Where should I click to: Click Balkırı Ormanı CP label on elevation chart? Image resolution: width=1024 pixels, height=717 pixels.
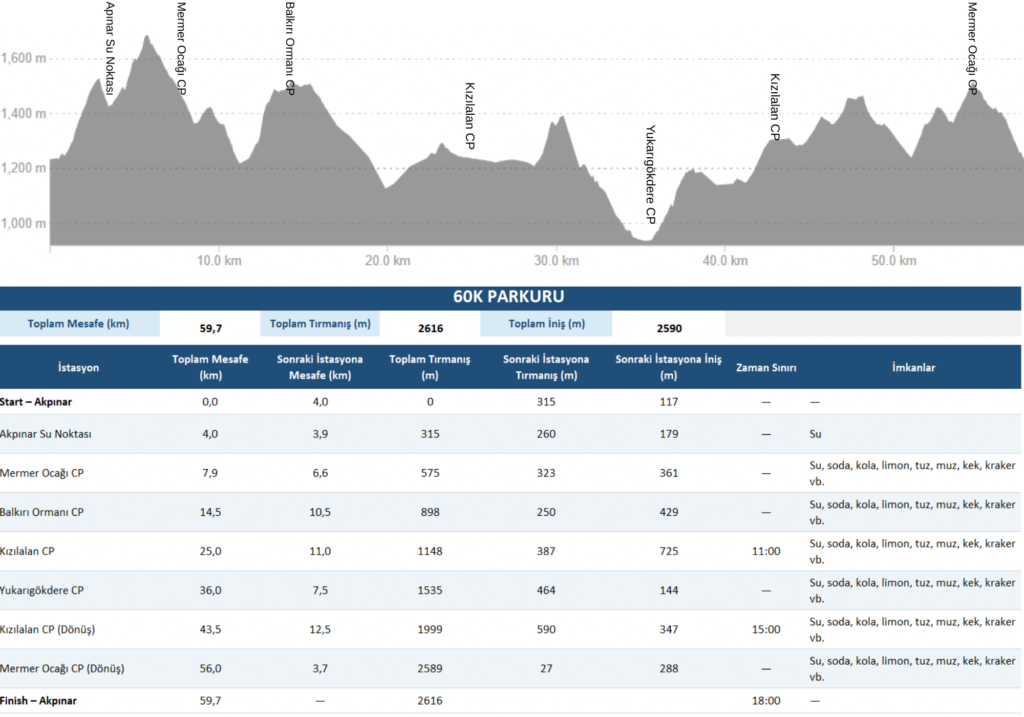click(x=290, y=48)
